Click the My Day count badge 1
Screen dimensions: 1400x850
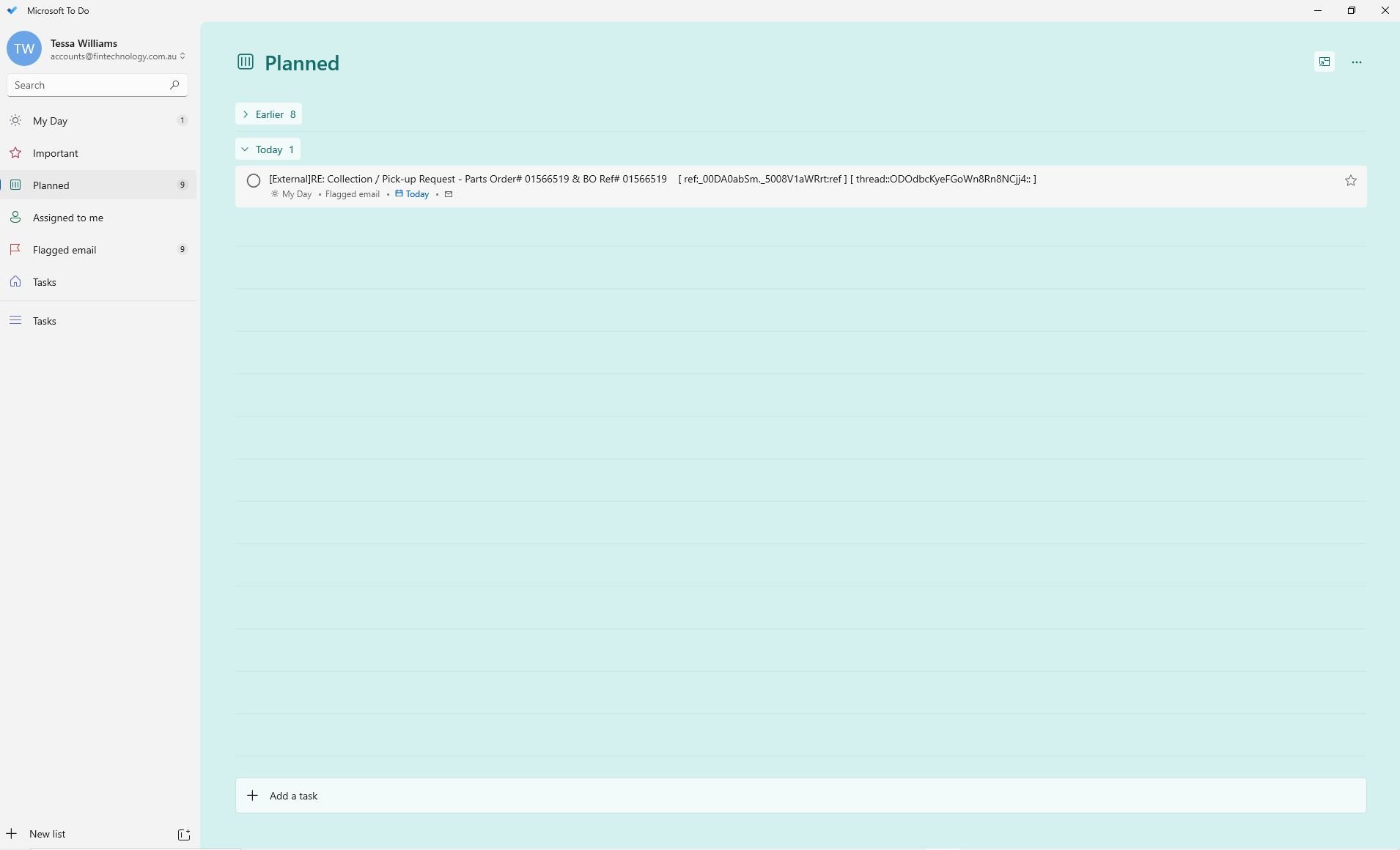pos(183,121)
